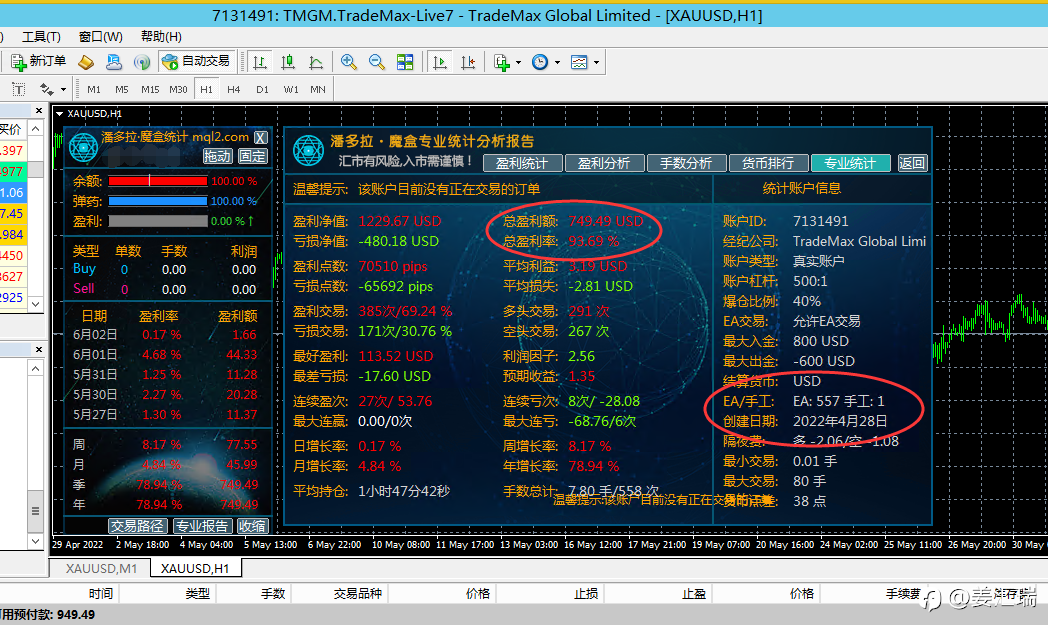Open periodicity clock dropdown arrow

557,63
